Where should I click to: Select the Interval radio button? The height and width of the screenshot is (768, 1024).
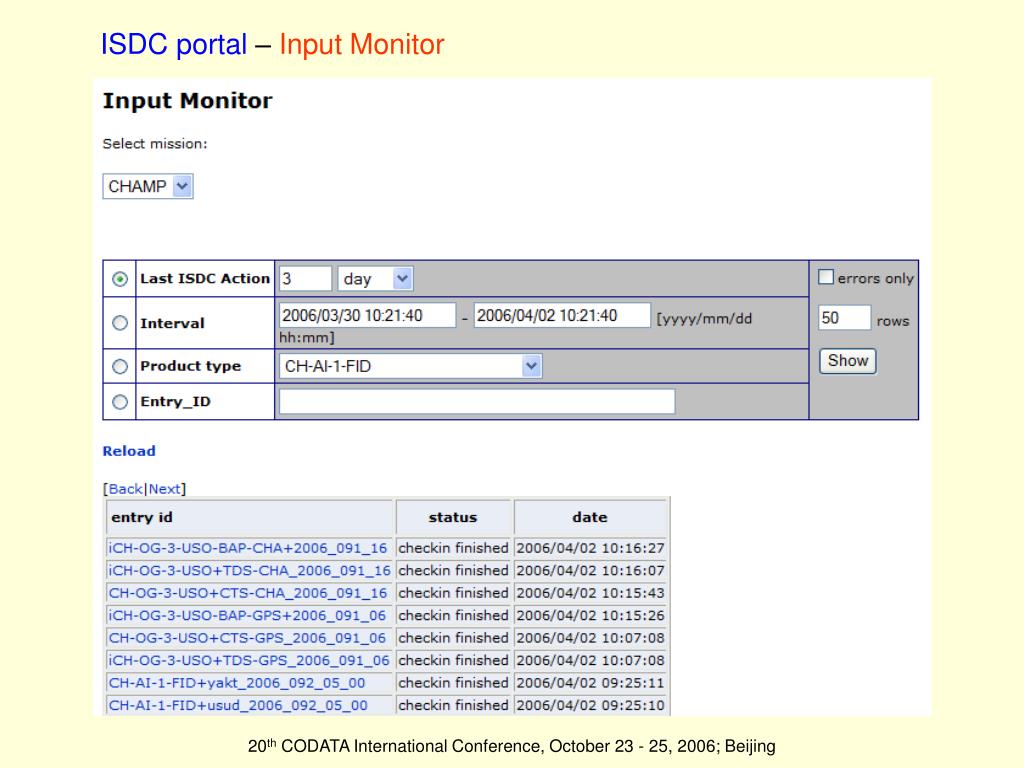(120, 323)
